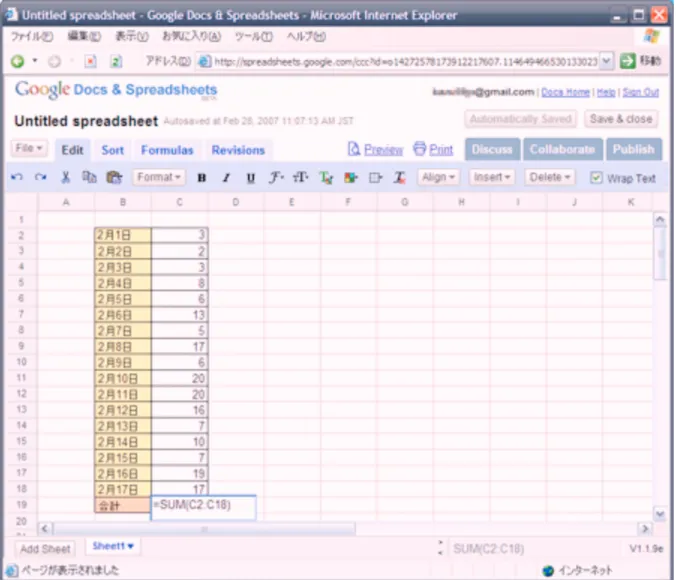
Task: Toggle Italic formatting
Action: point(226,178)
